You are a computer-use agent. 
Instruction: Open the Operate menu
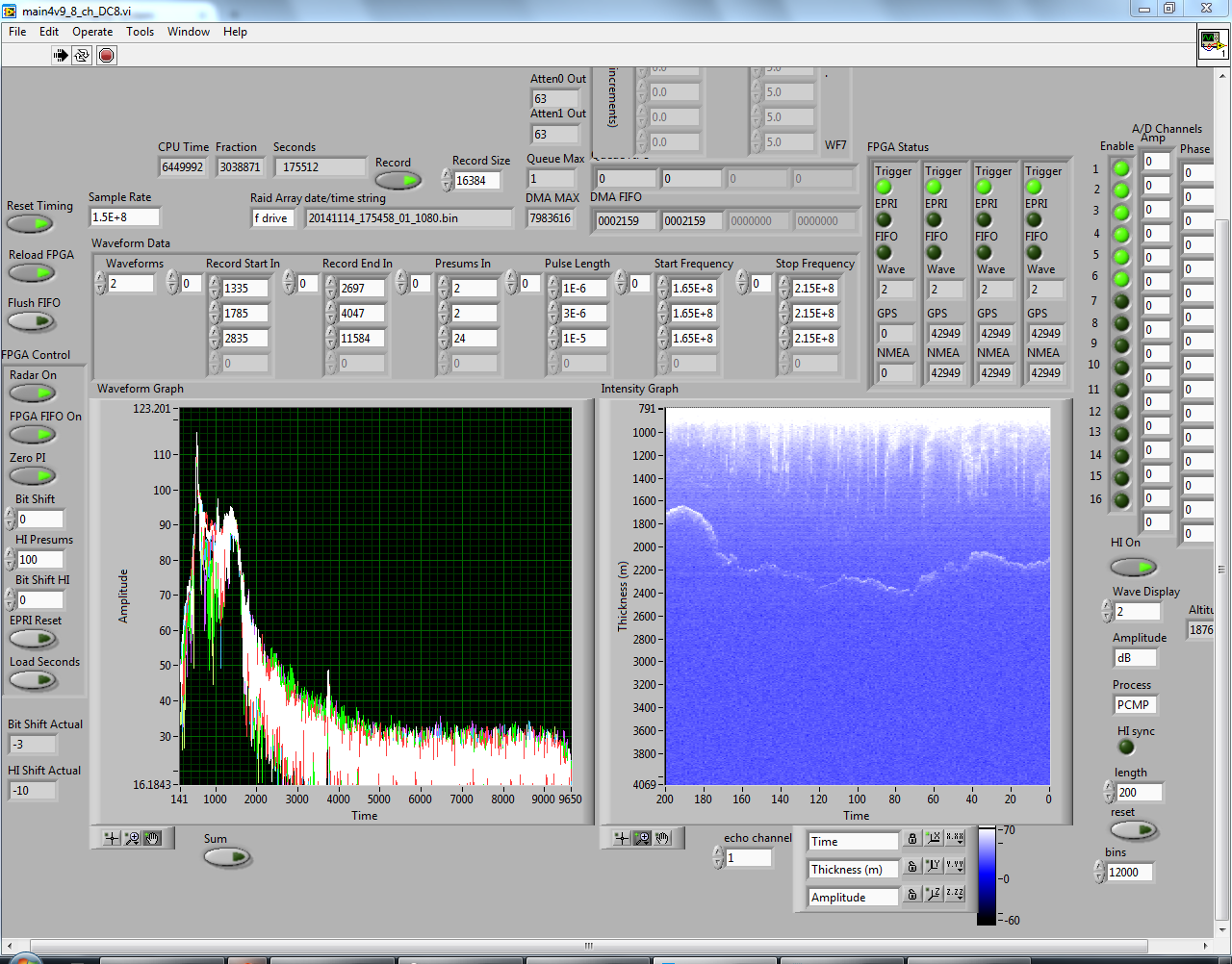point(92,32)
